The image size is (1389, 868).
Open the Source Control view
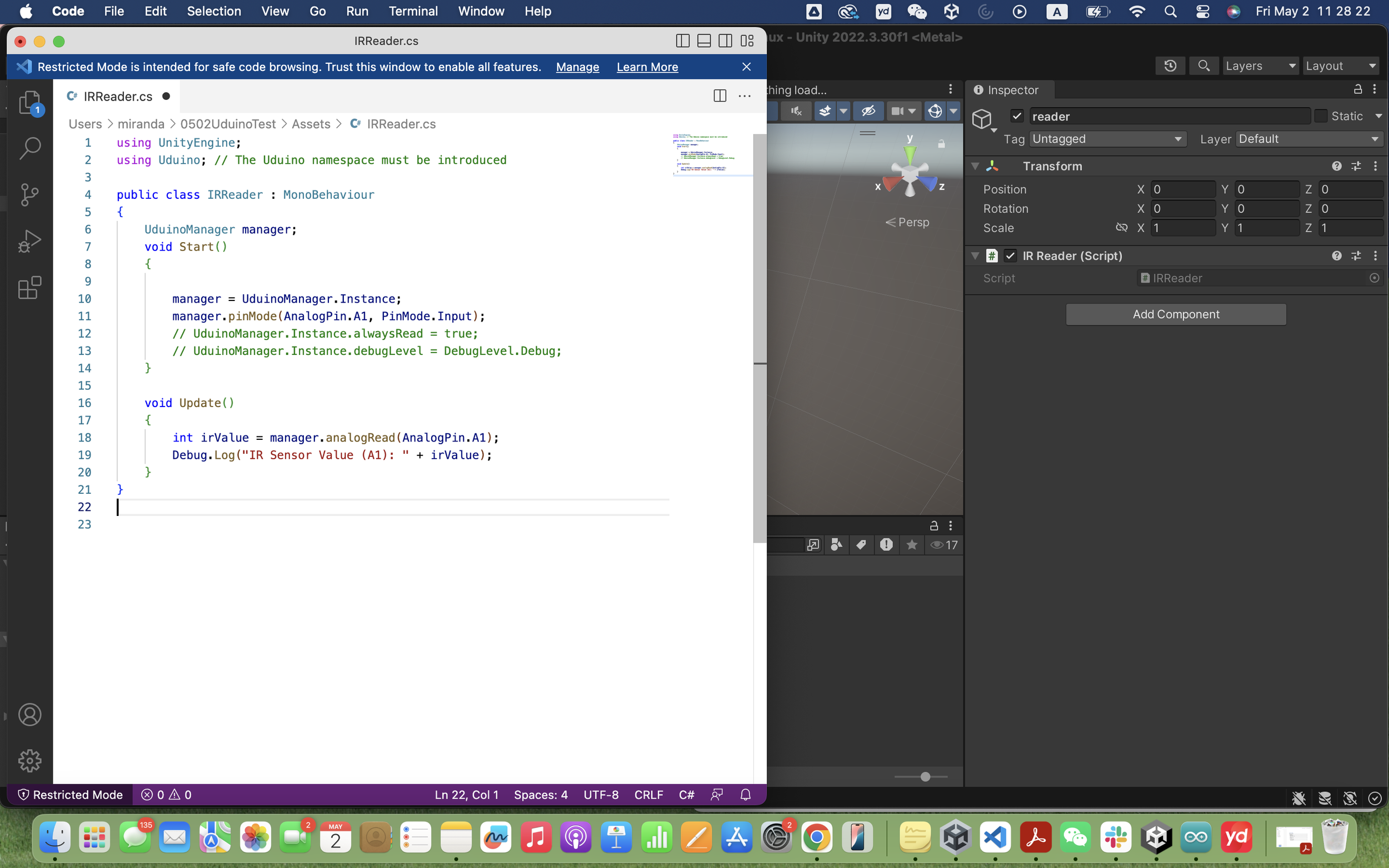[x=29, y=194]
